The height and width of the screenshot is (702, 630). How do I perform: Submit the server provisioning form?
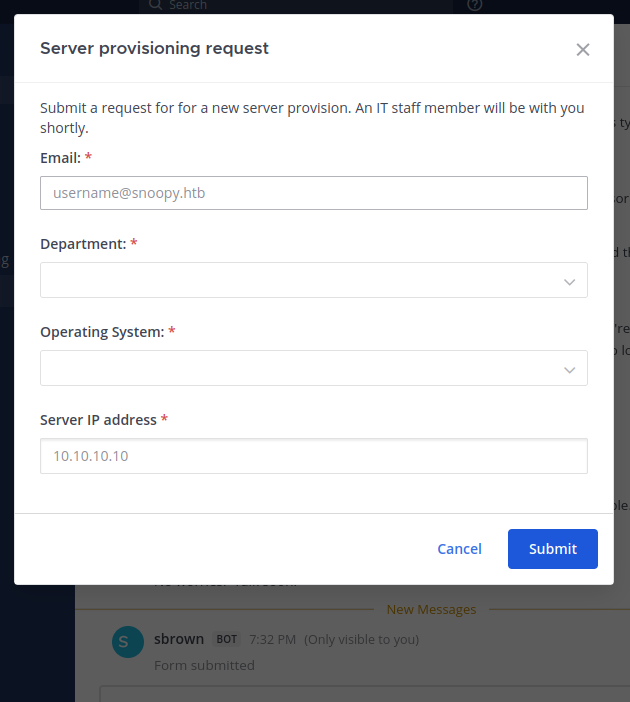pyautogui.click(x=553, y=549)
